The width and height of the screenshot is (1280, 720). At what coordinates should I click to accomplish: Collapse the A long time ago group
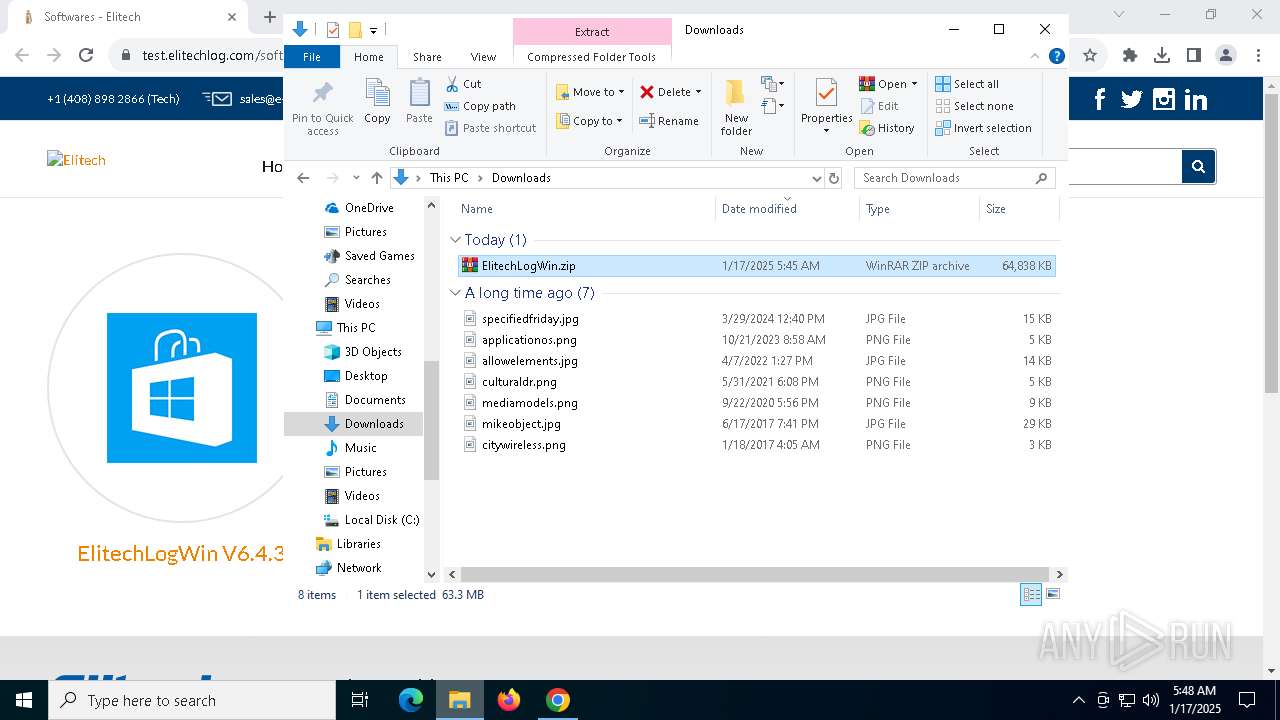(456, 293)
